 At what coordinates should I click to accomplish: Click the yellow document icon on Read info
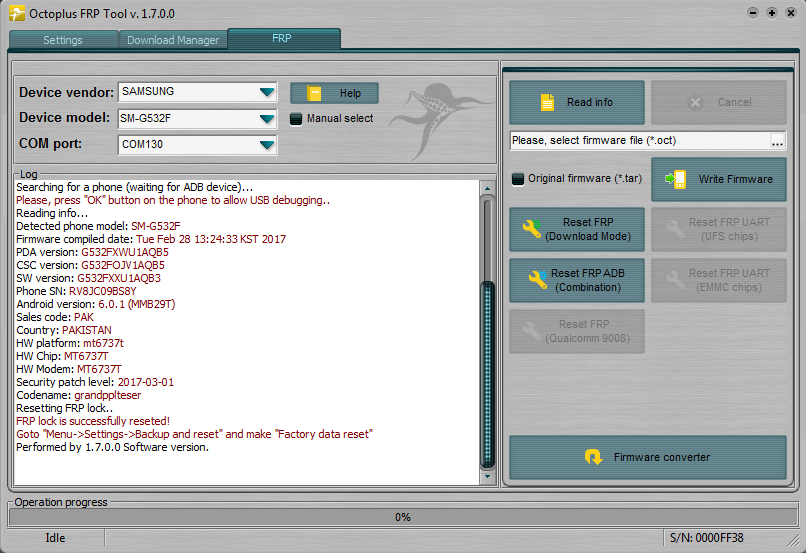[547, 102]
